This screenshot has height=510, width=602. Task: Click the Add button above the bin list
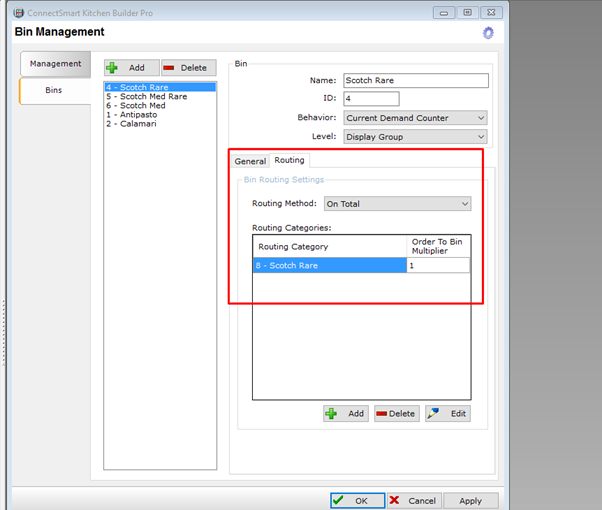point(130,68)
